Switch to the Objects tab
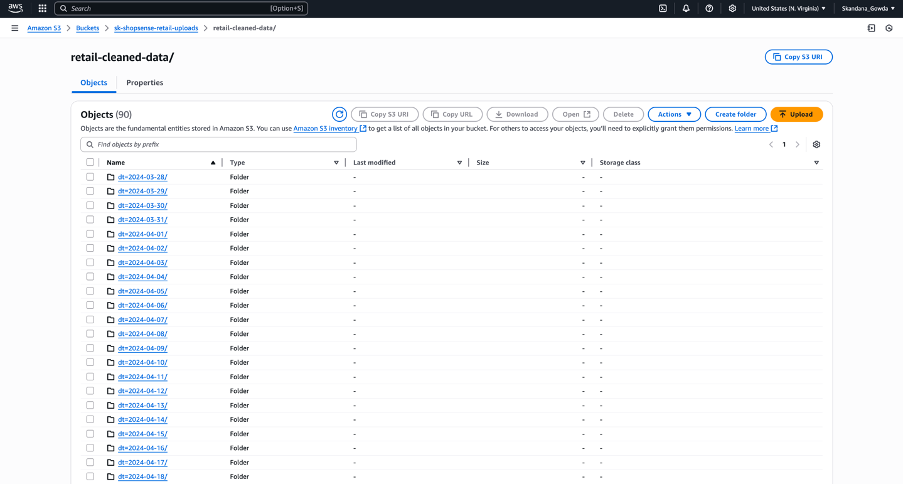The height and width of the screenshot is (484, 904). coord(94,82)
